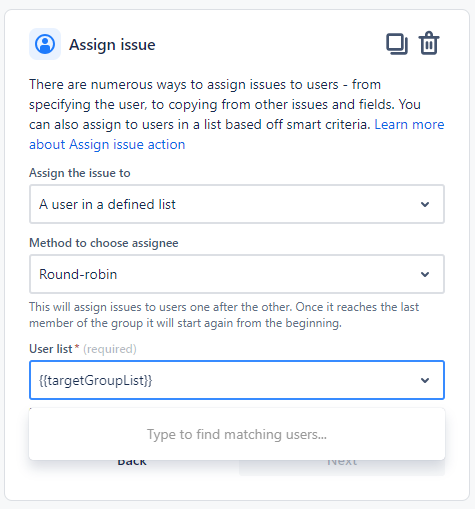This screenshot has width=475, height=509.
Task: Expand the Round-robin method dropdown
Action: tap(237, 274)
